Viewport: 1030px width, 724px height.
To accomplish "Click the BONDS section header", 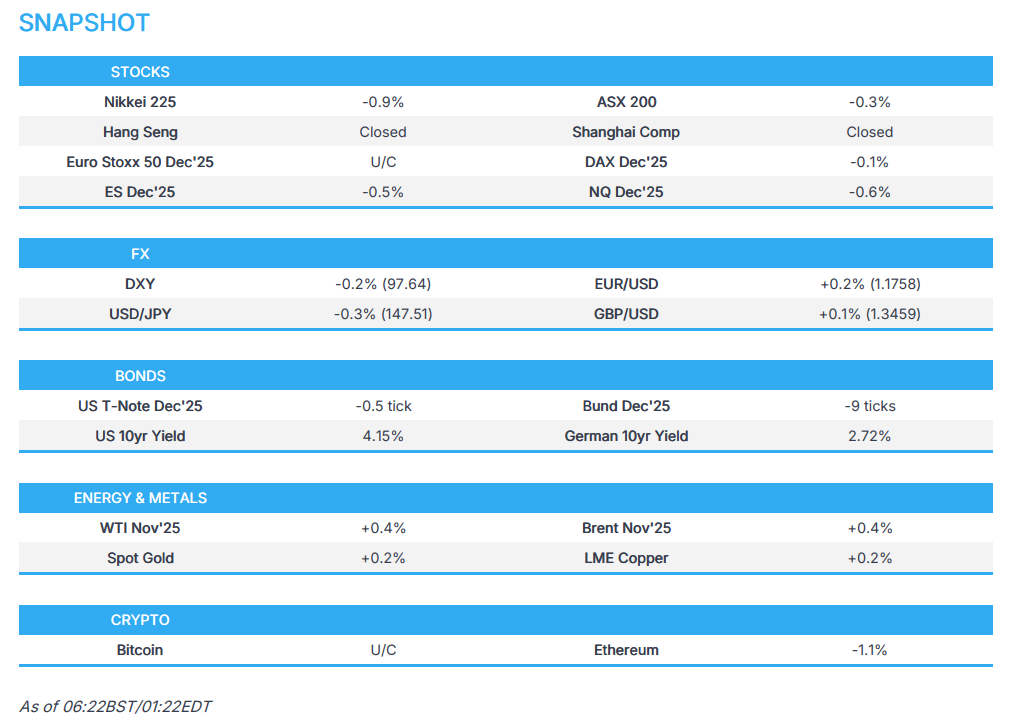I will point(140,376).
